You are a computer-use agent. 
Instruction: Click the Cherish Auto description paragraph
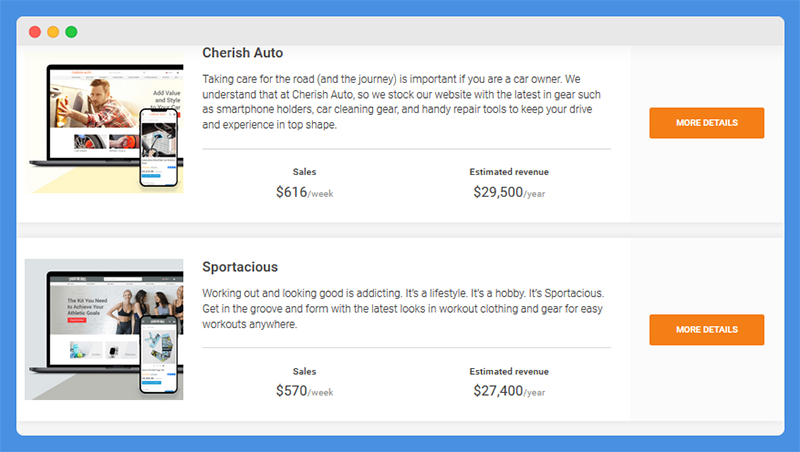pyautogui.click(x=402, y=102)
